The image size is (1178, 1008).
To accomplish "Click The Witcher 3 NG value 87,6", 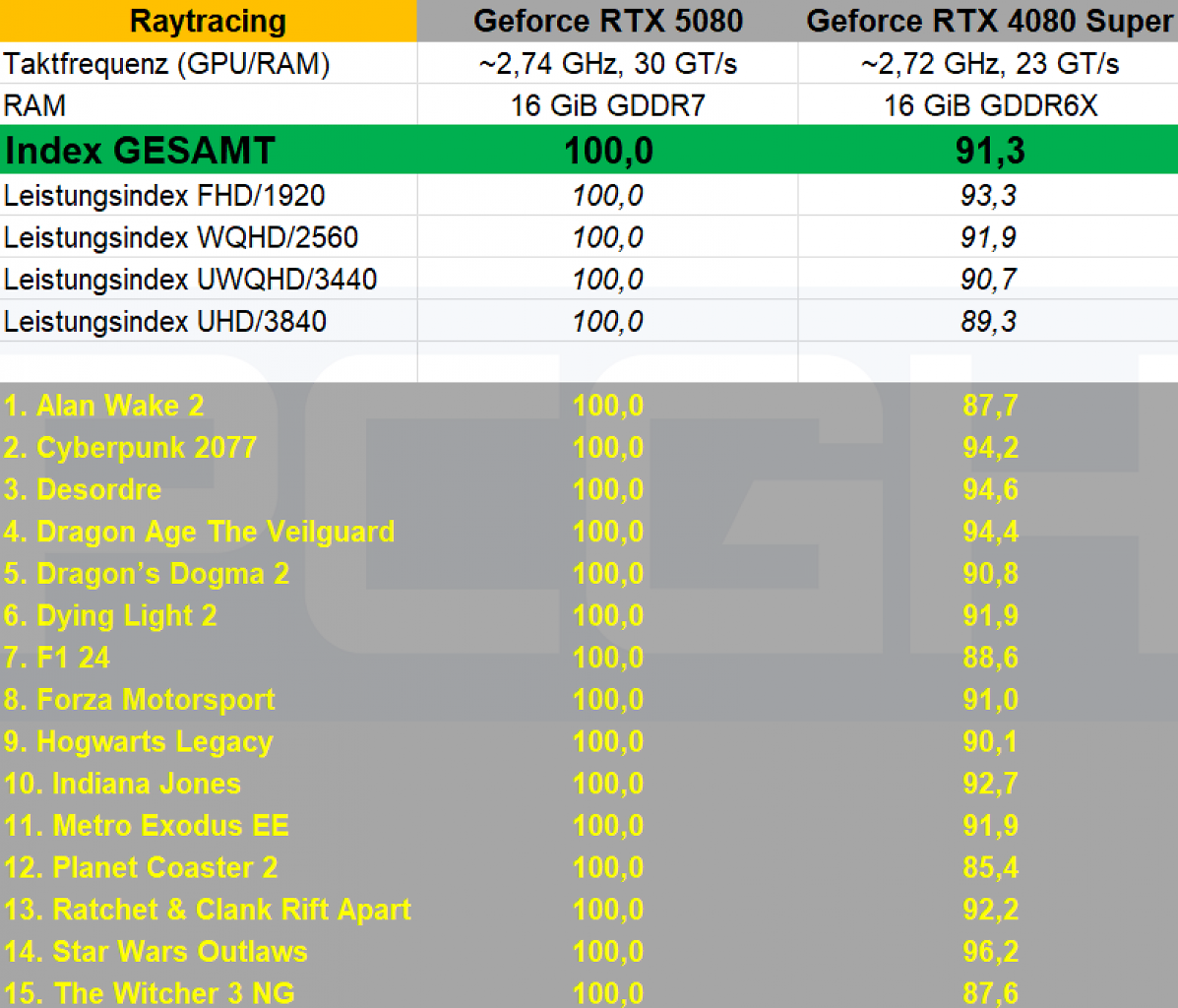I will pyautogui.click(x=990, y=993).
